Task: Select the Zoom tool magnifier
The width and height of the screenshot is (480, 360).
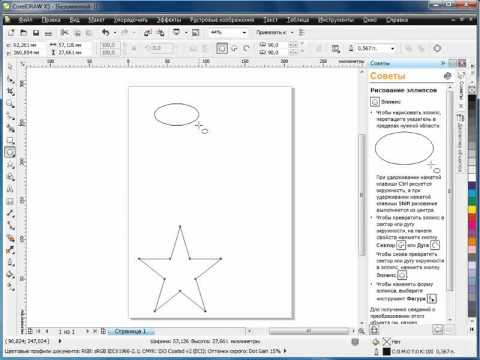Action: [x=10, y=103]
